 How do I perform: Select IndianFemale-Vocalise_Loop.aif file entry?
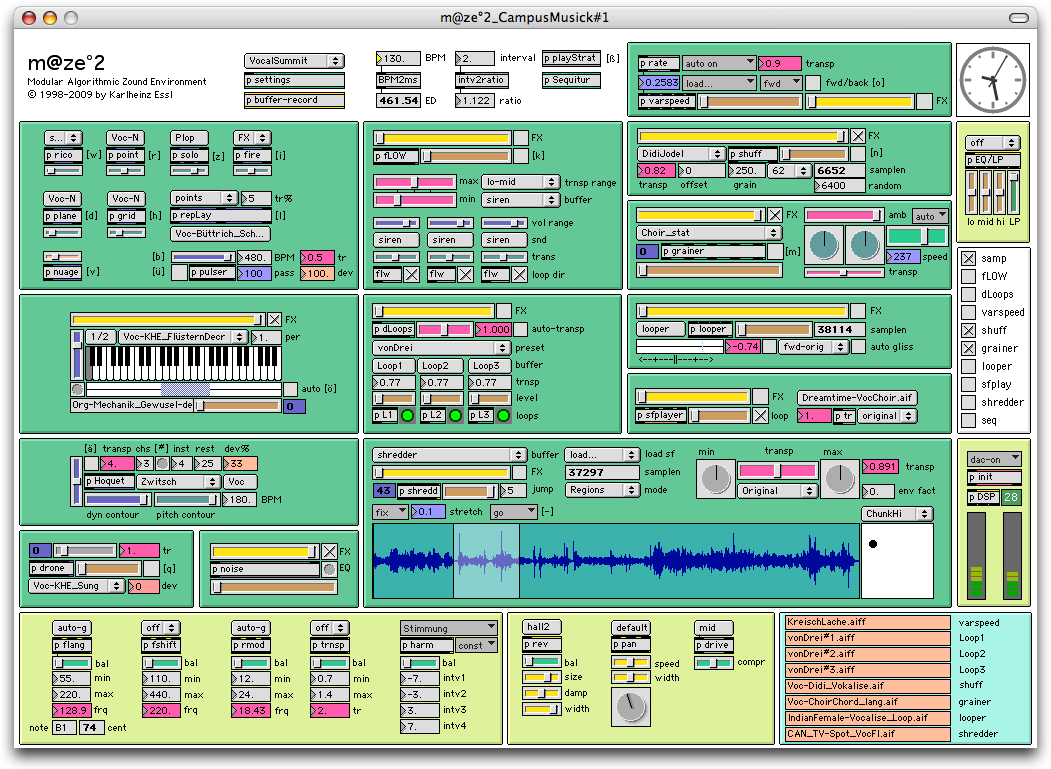coord(867,718)
